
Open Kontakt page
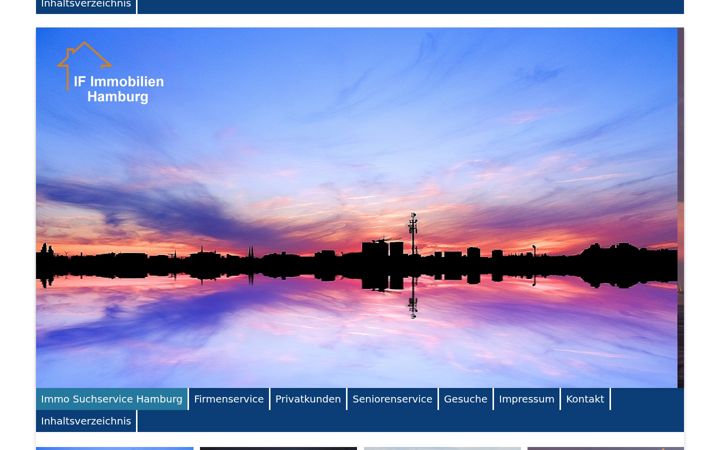[x=585, y=399]
